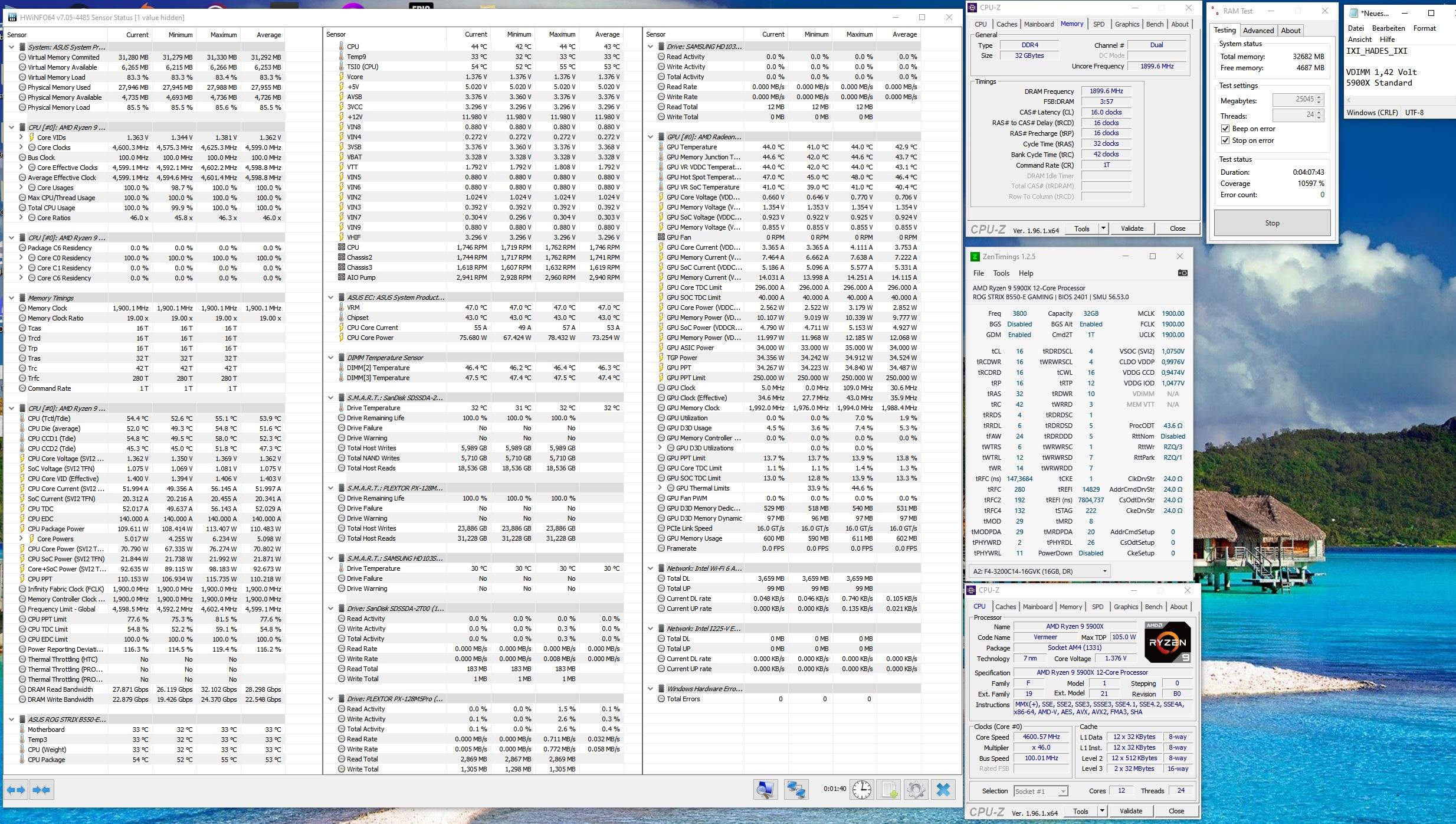
Task: Open Bench tab in lower CPU-Z window
Action: click(1153, 607)
